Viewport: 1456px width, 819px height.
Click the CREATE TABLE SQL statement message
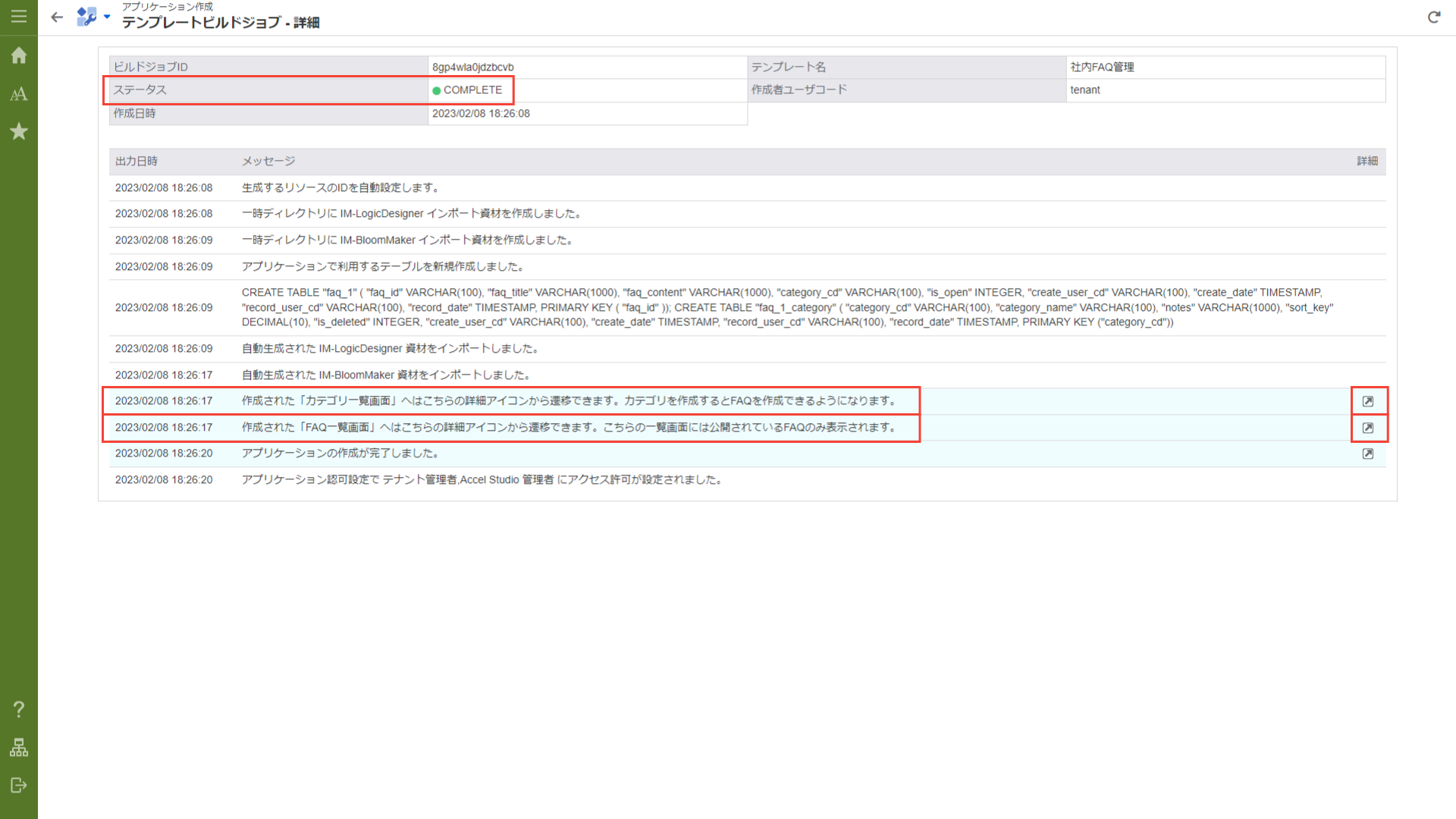[x=787, y=307]
